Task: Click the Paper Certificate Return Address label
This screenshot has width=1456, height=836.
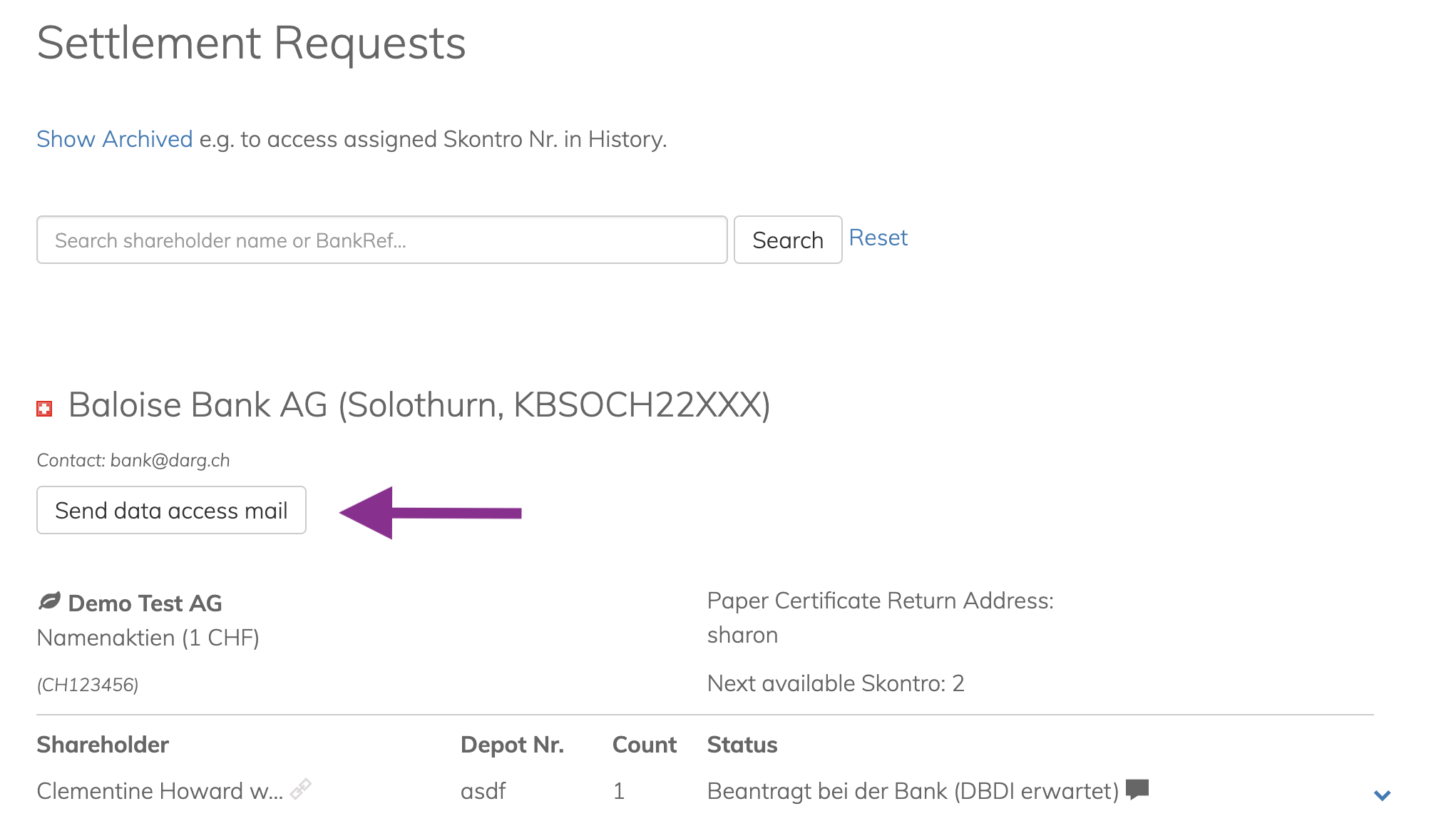Action: pos(881,601)
